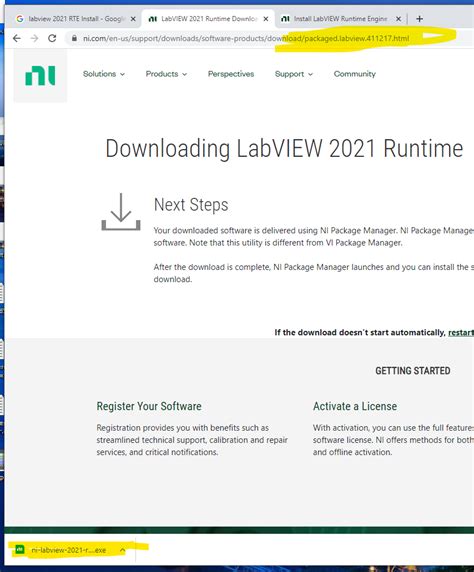Expand the Support menu
The image size is (474, 572).
click(x=294, y=74)
